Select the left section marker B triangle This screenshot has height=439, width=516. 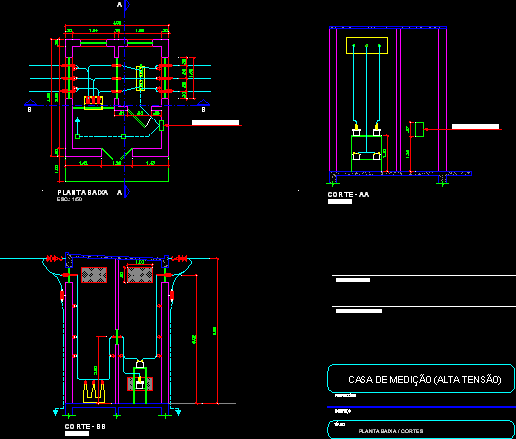tap(30, 103)
